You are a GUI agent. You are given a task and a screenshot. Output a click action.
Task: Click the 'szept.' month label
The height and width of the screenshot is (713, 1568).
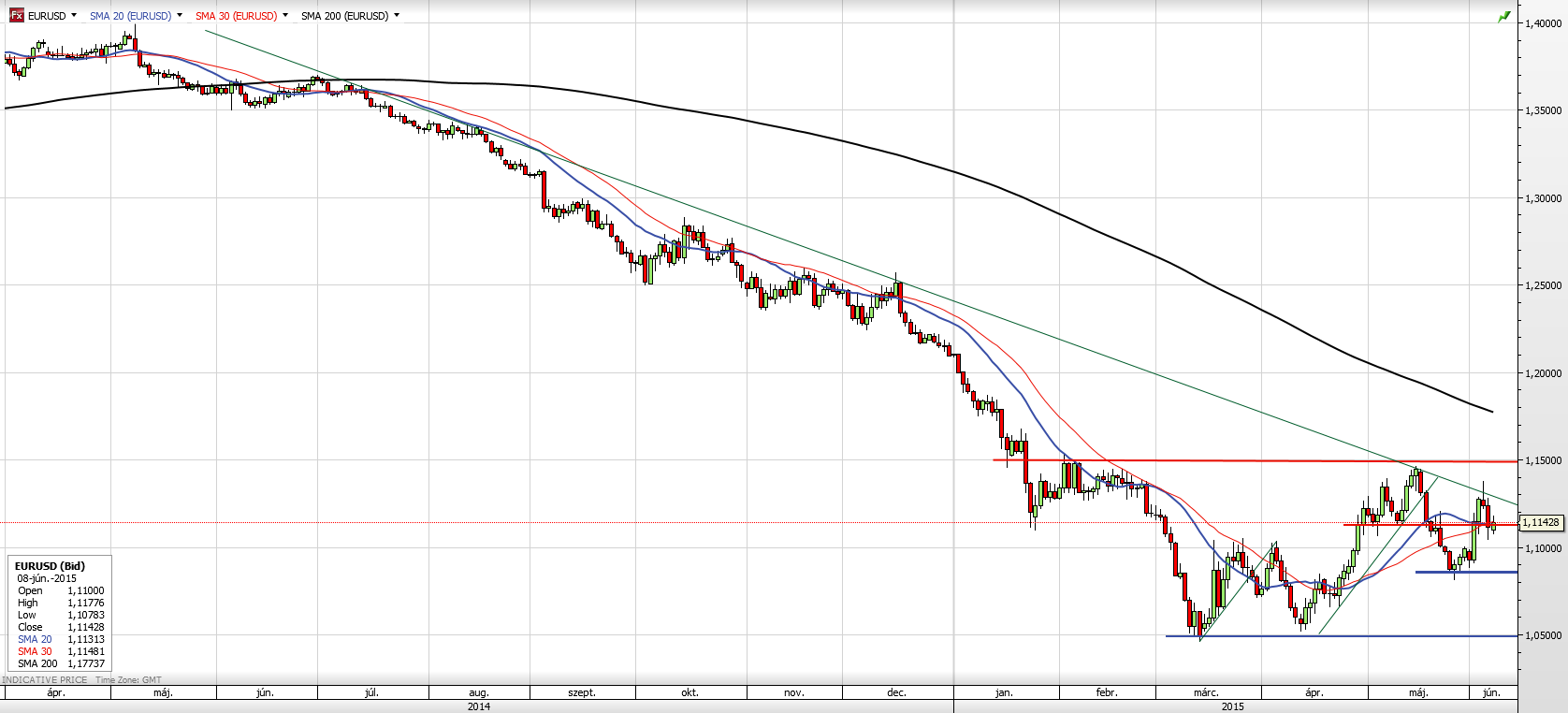[x=582, y=692]
